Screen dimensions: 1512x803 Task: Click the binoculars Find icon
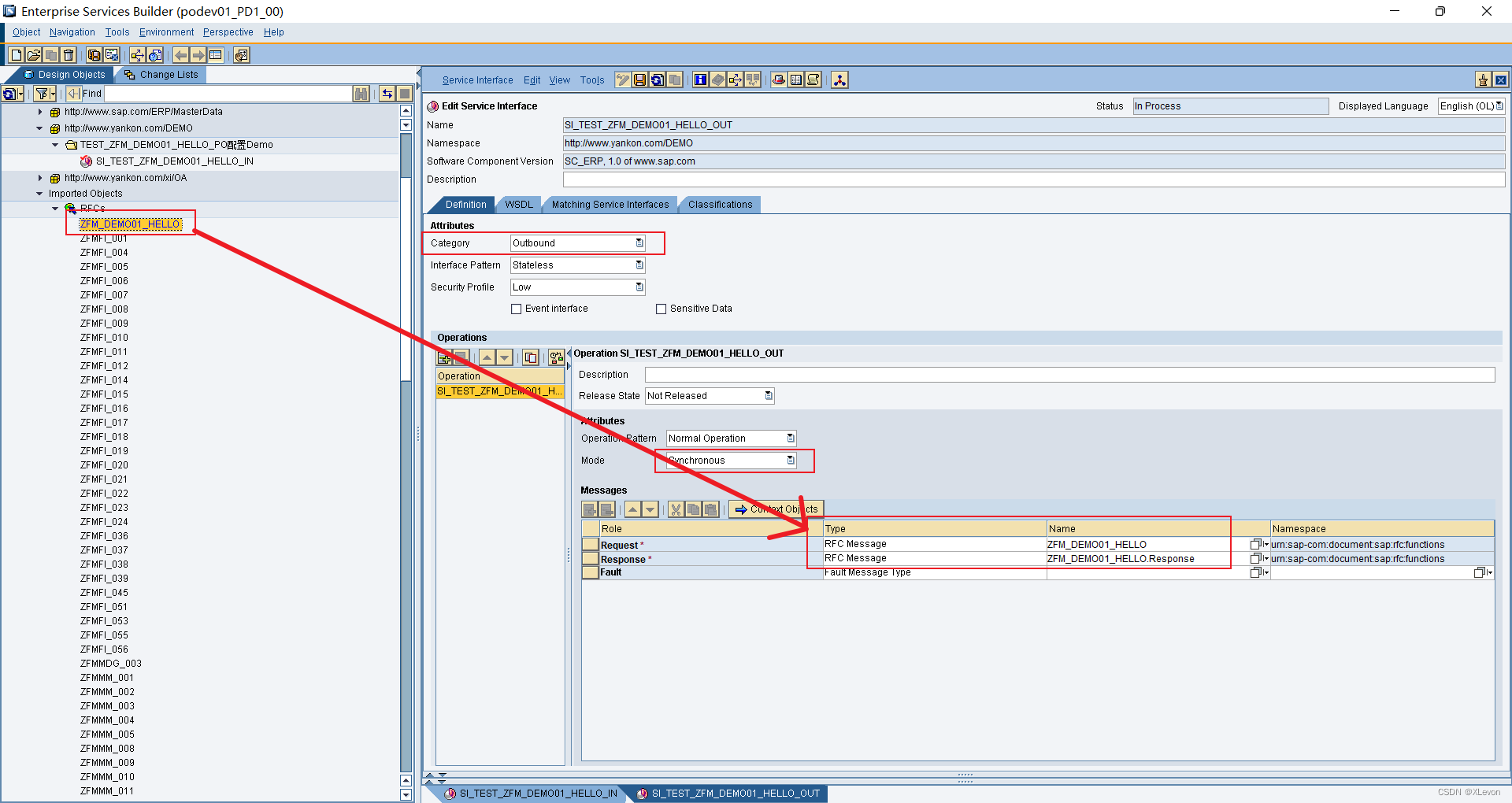coord(361,93)
